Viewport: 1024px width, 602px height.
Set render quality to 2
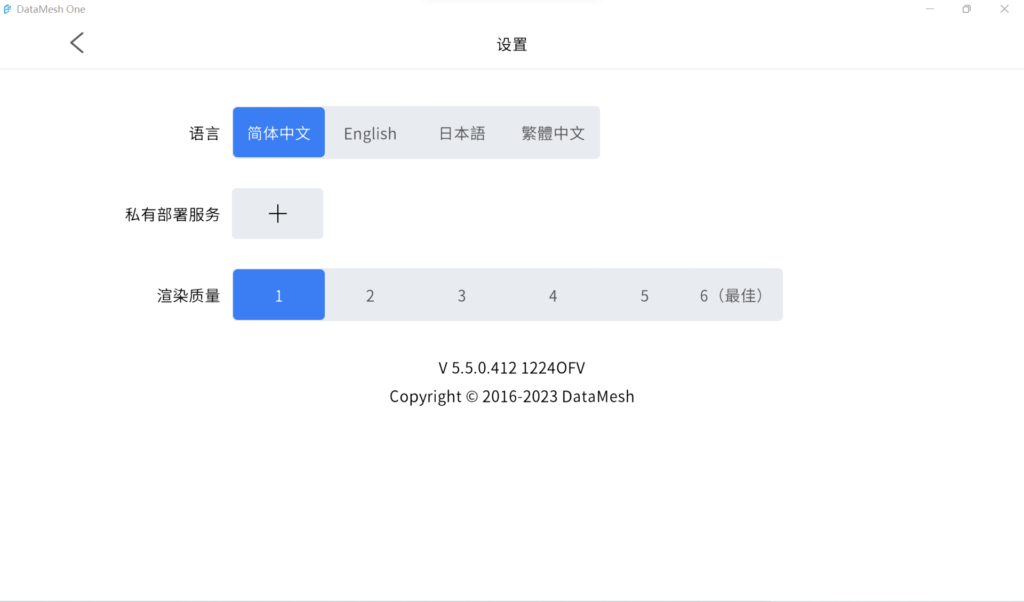[370, 295]
